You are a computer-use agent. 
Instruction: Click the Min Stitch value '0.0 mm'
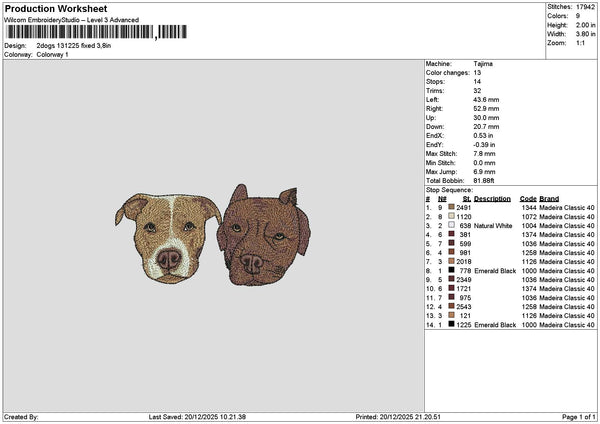[x=484, y=163]
